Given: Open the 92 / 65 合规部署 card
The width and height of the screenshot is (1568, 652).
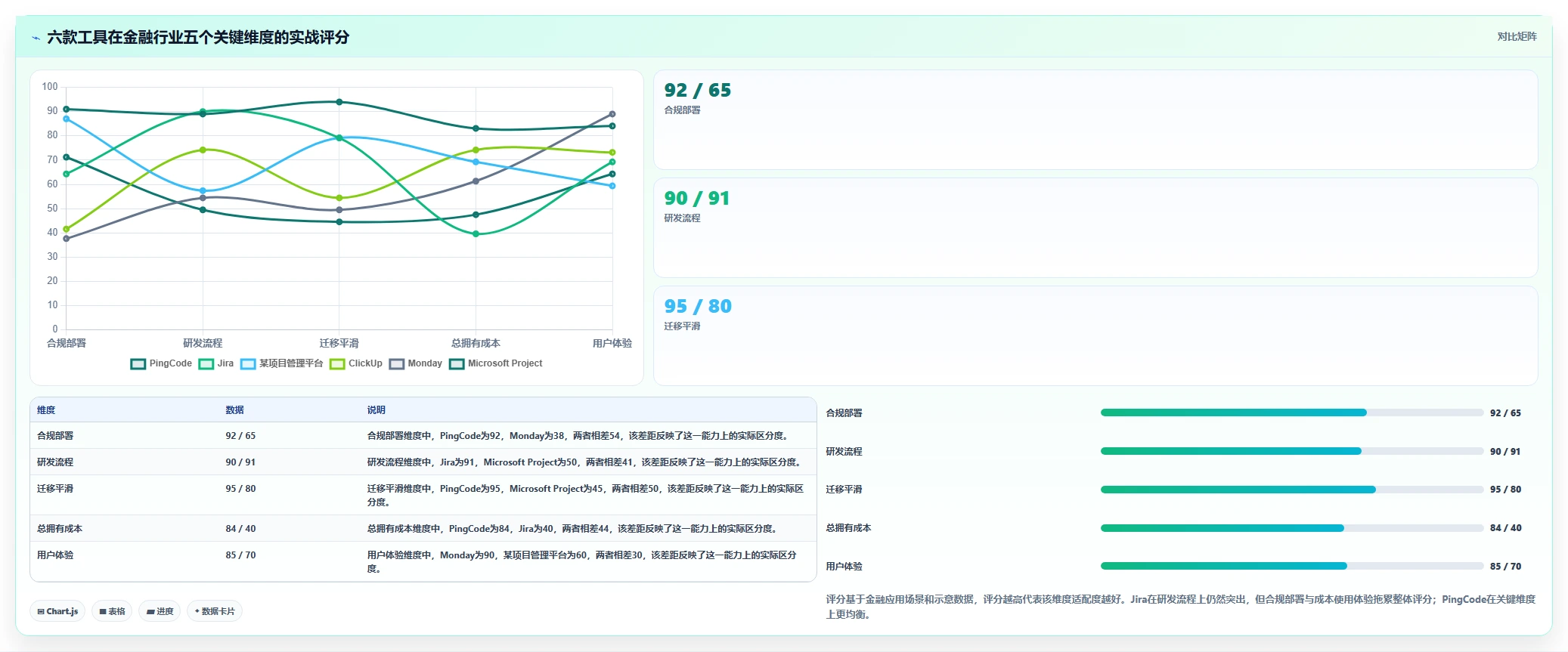Looking at the screenshot, I should tap(1095, 120).
